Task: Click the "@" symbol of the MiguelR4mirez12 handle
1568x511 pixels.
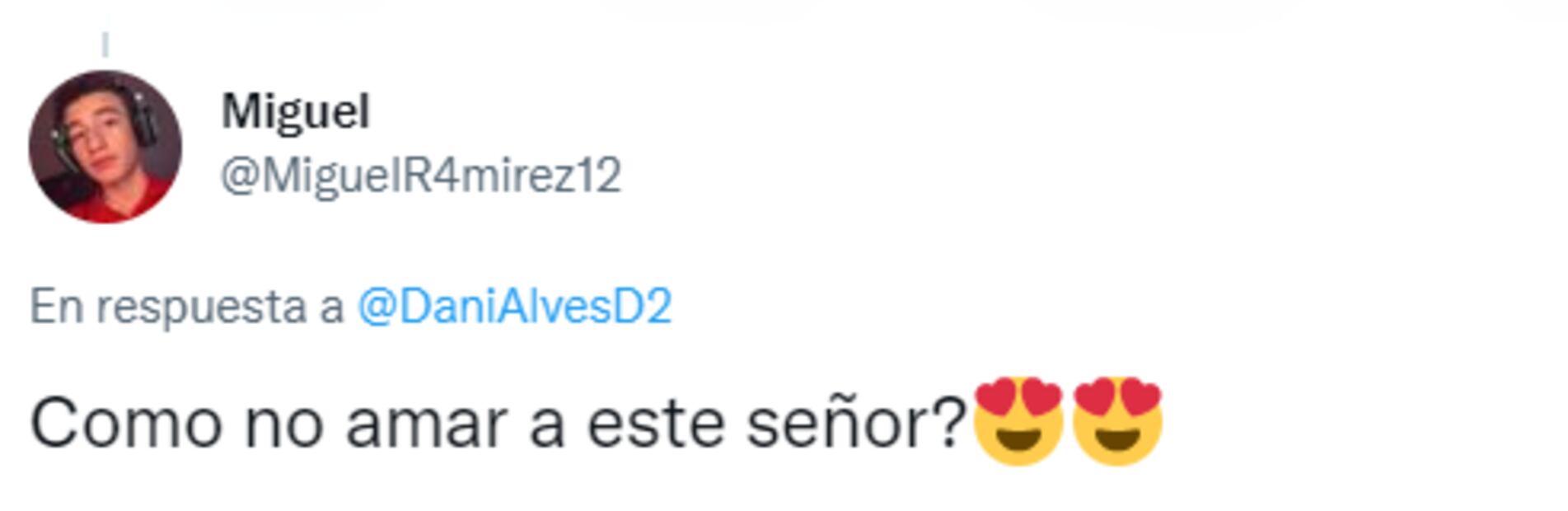Action: tap(240, 176)
